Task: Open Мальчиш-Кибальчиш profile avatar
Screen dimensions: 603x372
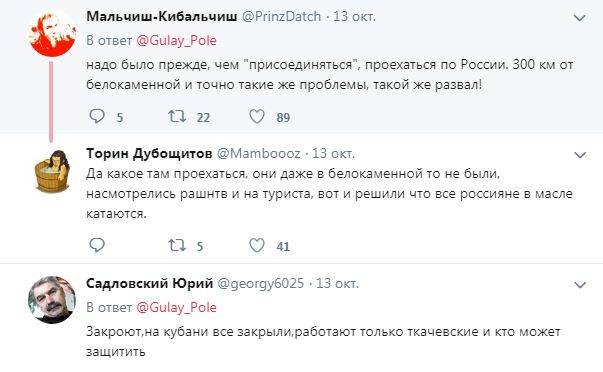Action: 52,33
